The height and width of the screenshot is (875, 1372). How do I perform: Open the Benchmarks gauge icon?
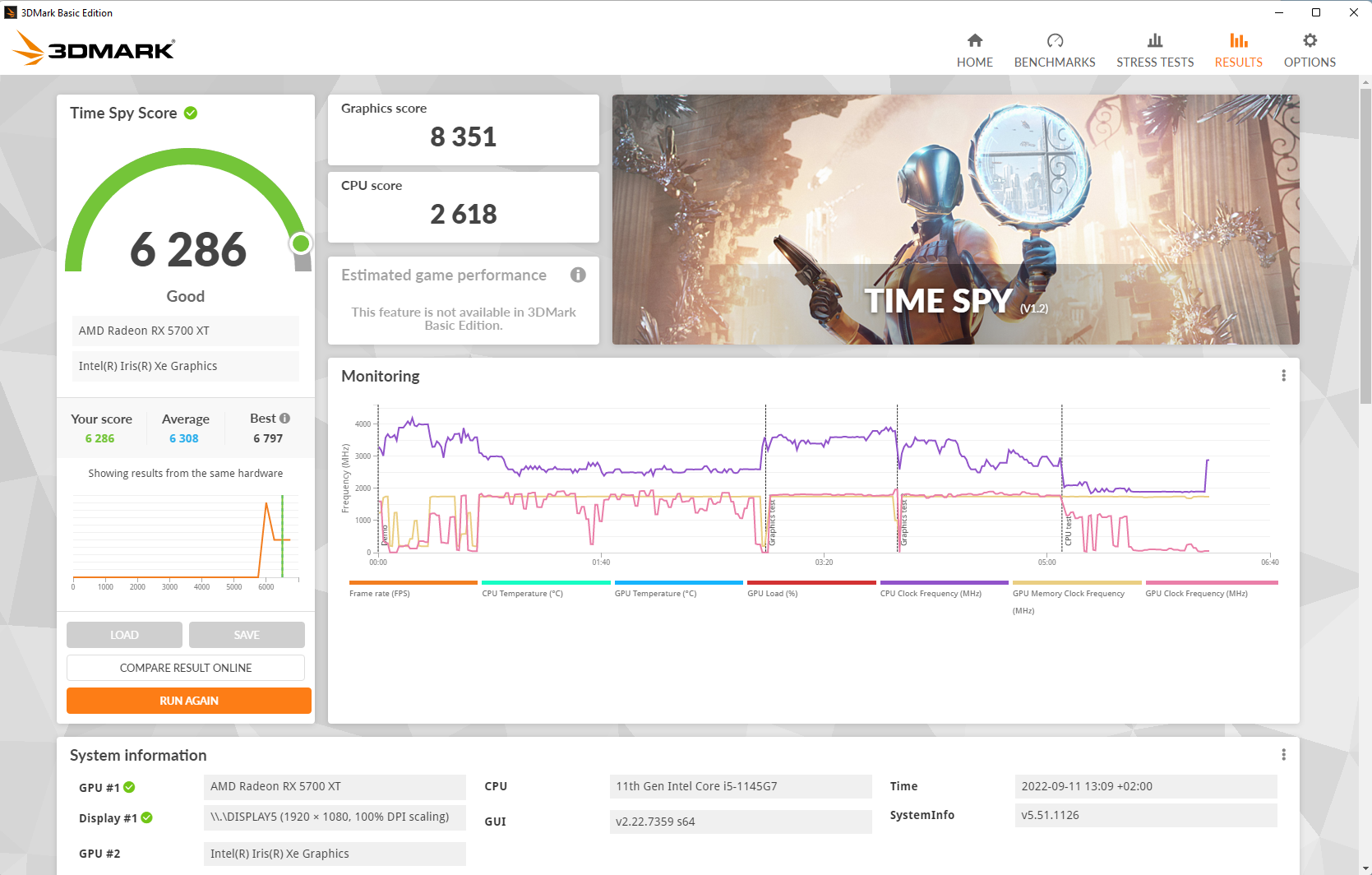(1055, 40)
